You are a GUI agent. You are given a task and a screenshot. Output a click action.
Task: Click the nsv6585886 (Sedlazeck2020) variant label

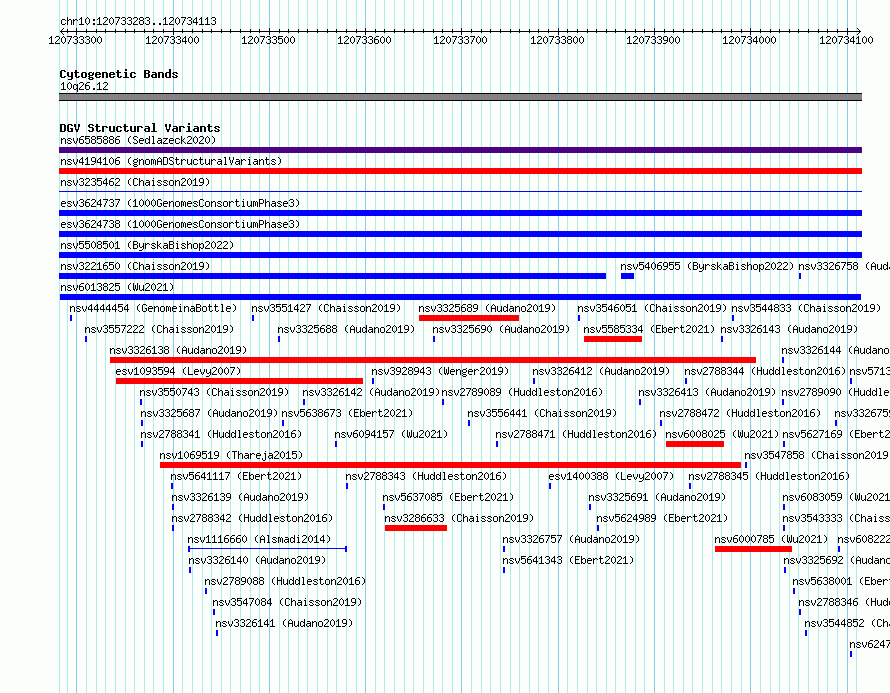[x=138, y=140]
